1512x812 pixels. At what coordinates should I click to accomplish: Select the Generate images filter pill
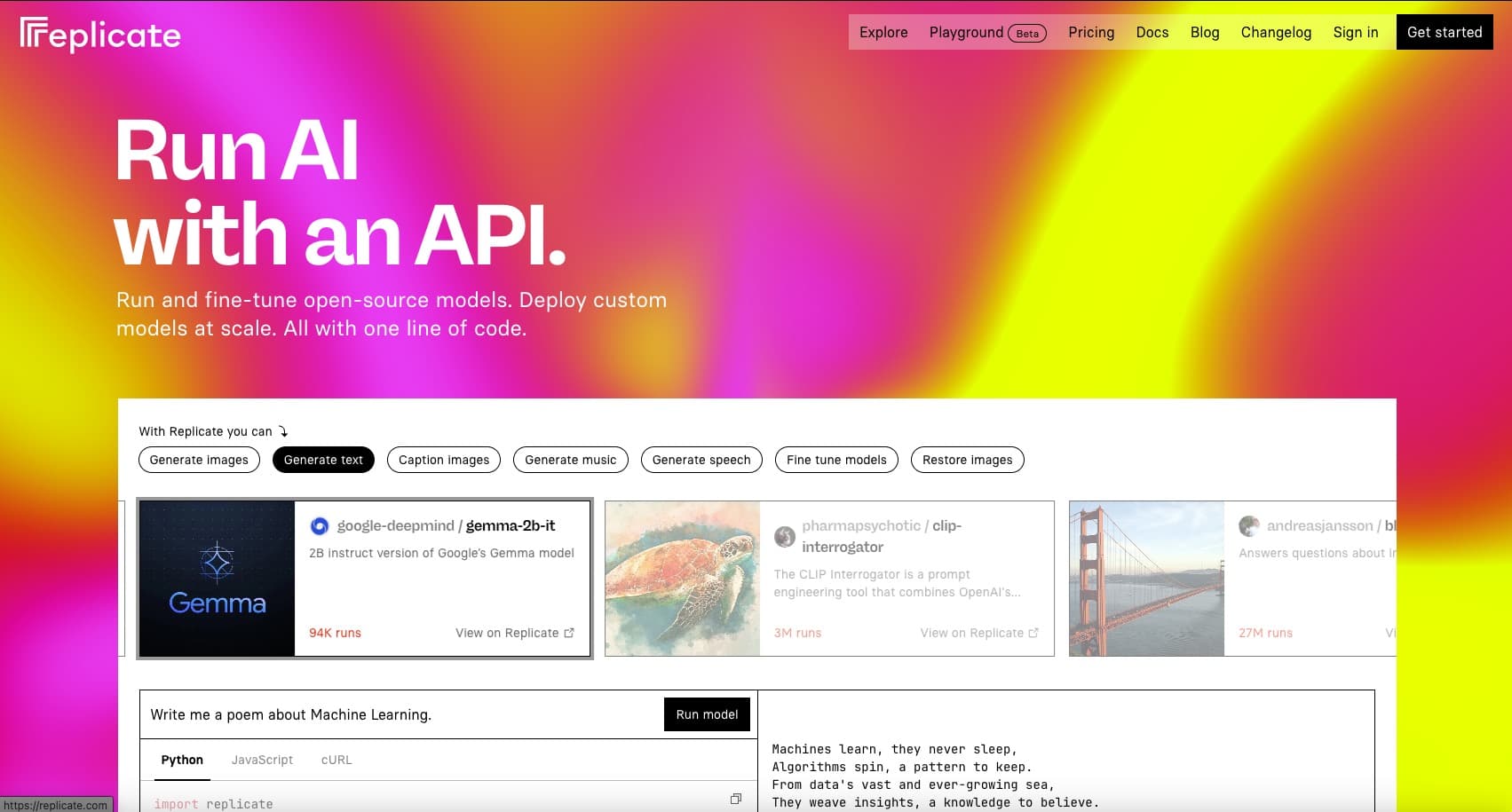(199, 460)
